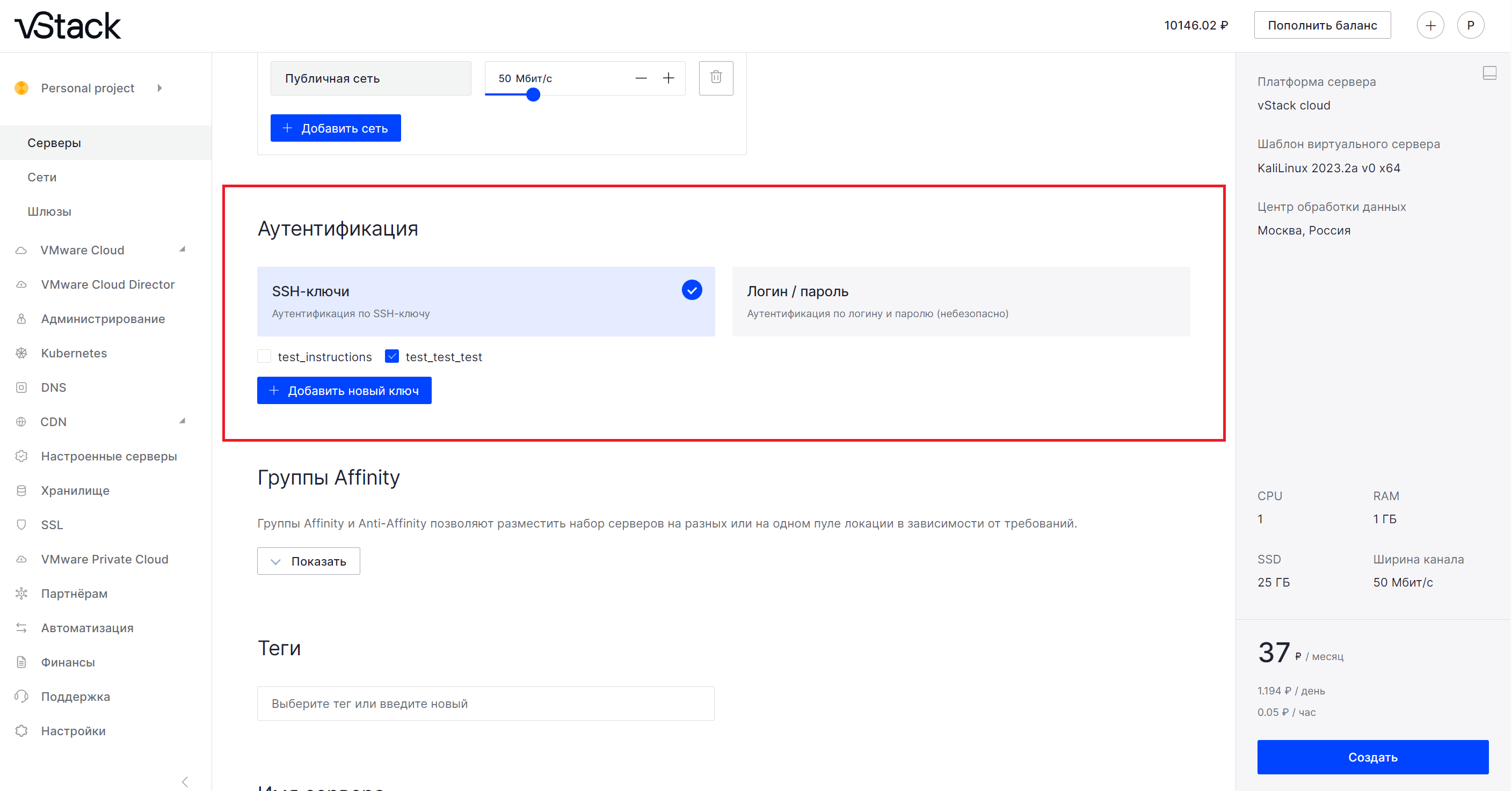Click the Партнёрам icon in sidebar
Image resolution: width=1512 pixels, height=791 pixels.
21,594
